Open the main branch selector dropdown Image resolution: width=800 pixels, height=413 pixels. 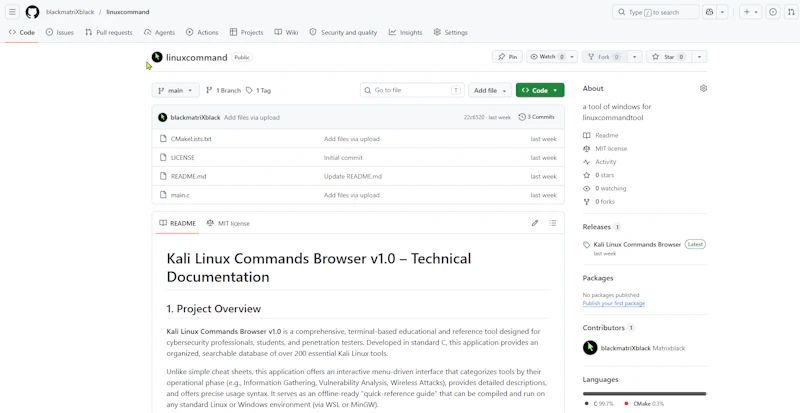pyautogui.click(x=175, y=90)
